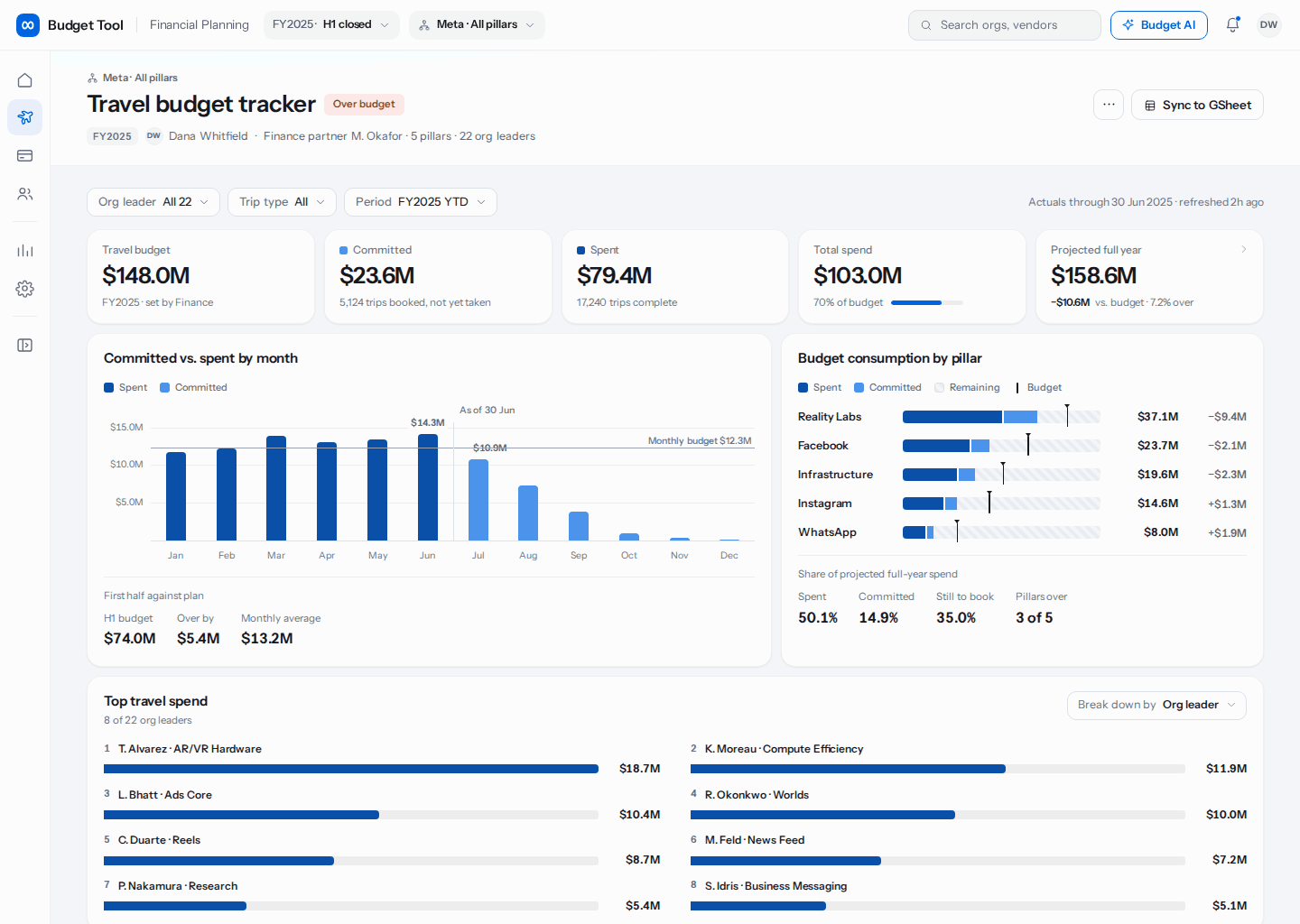Click the Budget Tool infinity logo
Viewport: 1300px width, 924px height.
point(28,25)
